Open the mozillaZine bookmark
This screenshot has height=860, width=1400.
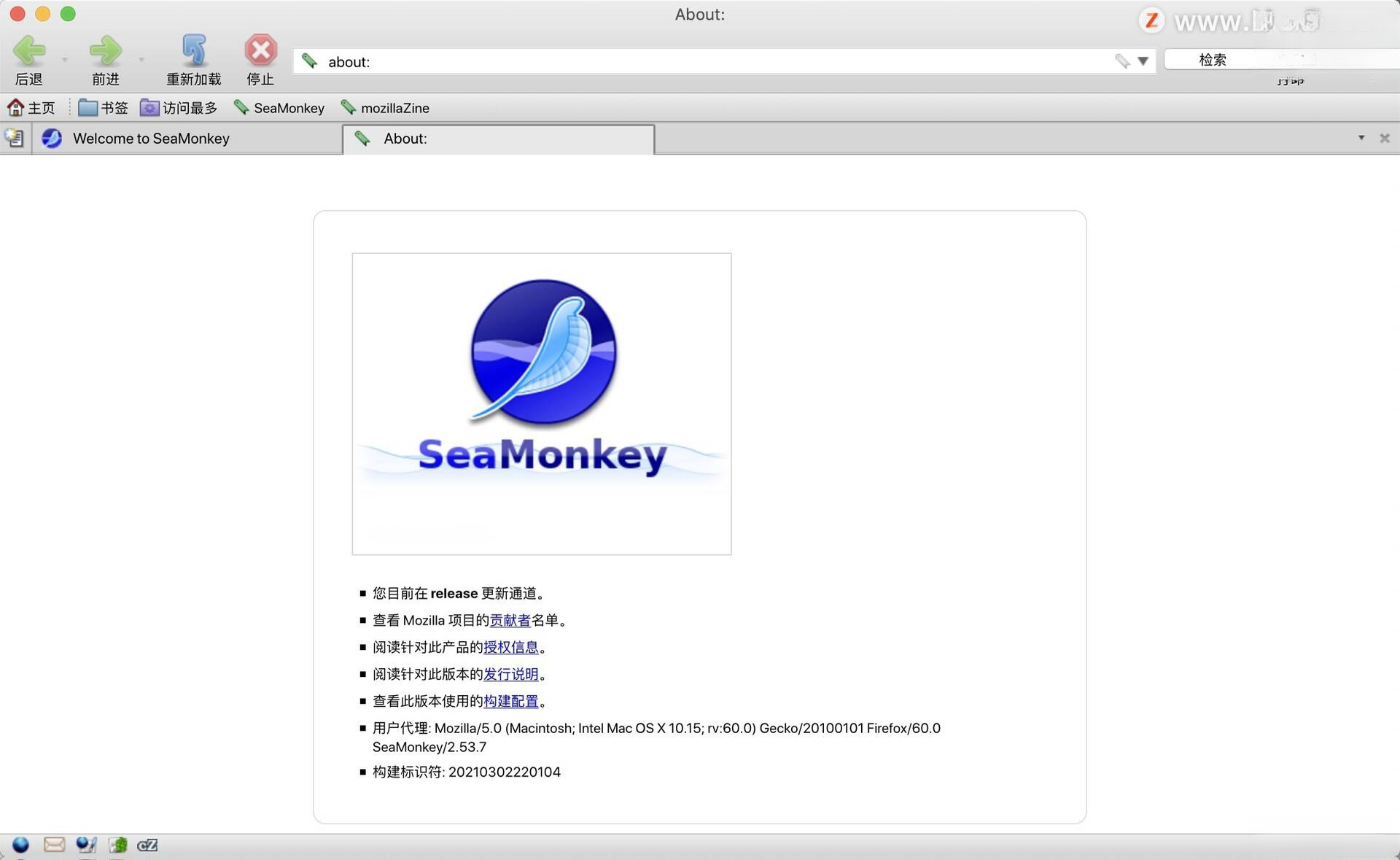coord(384,108)
